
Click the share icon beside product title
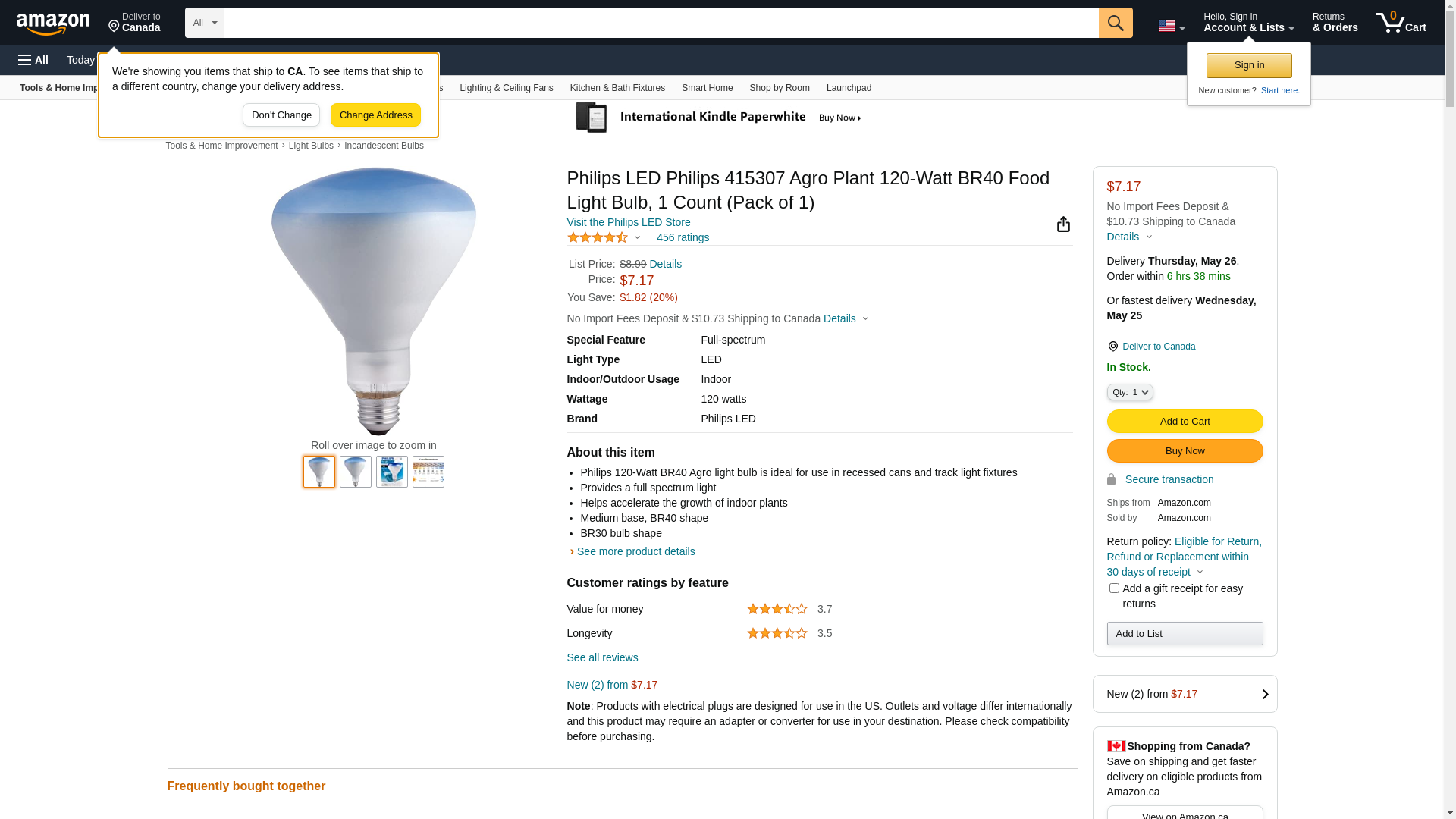[x=1063, y=224]
